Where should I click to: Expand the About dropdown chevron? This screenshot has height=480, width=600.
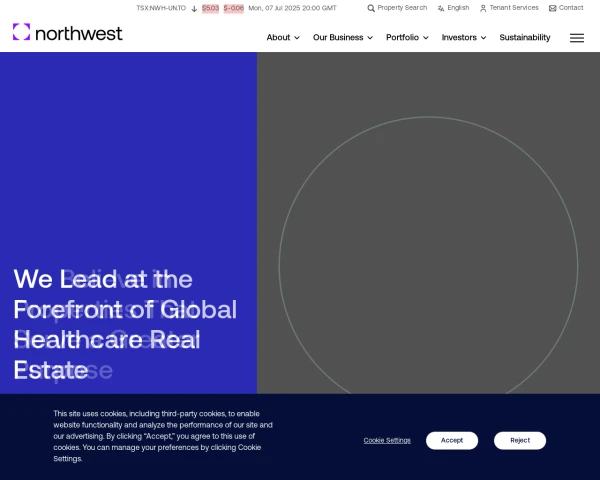click(x=297, y=38)
